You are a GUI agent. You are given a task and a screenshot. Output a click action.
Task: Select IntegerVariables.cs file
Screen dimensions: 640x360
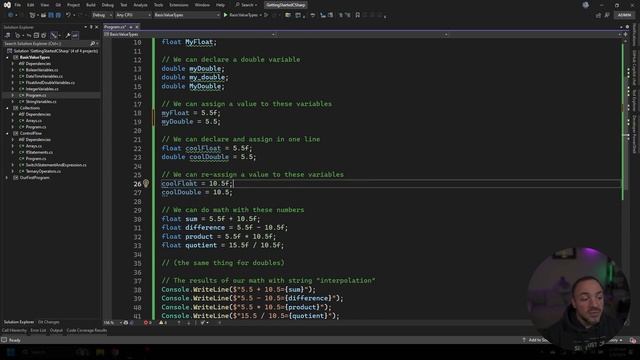click(42, 89)
